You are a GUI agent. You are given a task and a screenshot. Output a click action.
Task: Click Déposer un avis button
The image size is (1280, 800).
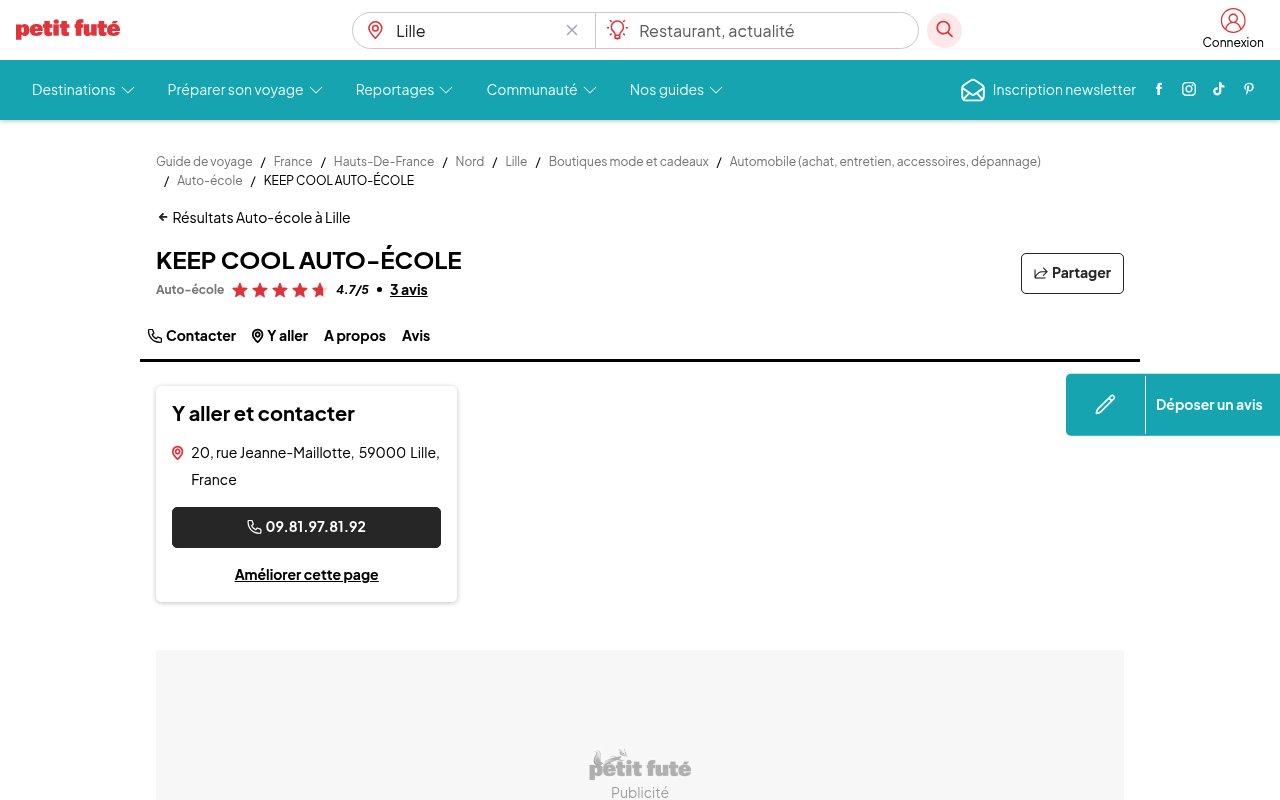click(x=1173, y=405)
